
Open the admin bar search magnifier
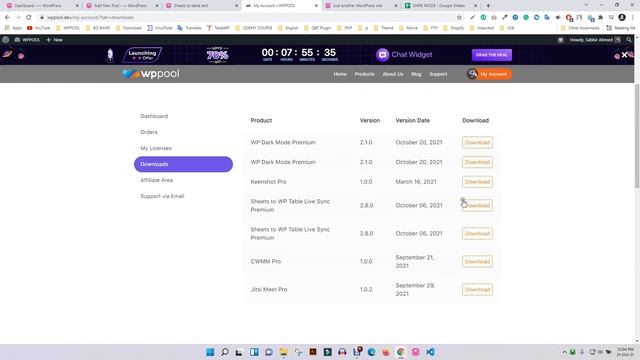[x=629, y=40]
